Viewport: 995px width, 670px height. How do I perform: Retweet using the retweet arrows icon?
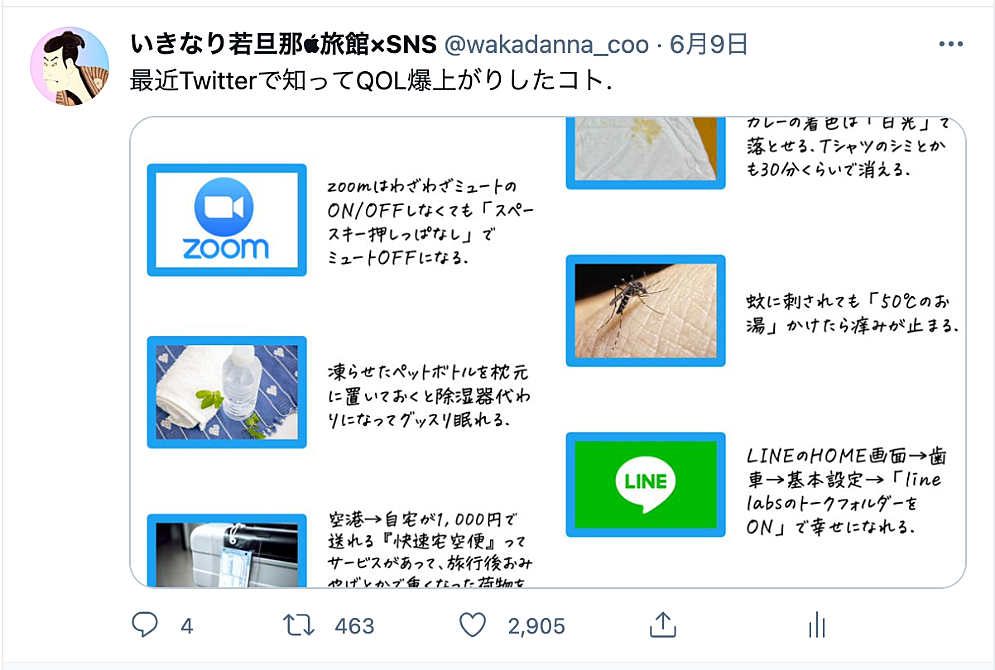click(x=298, y=626)
